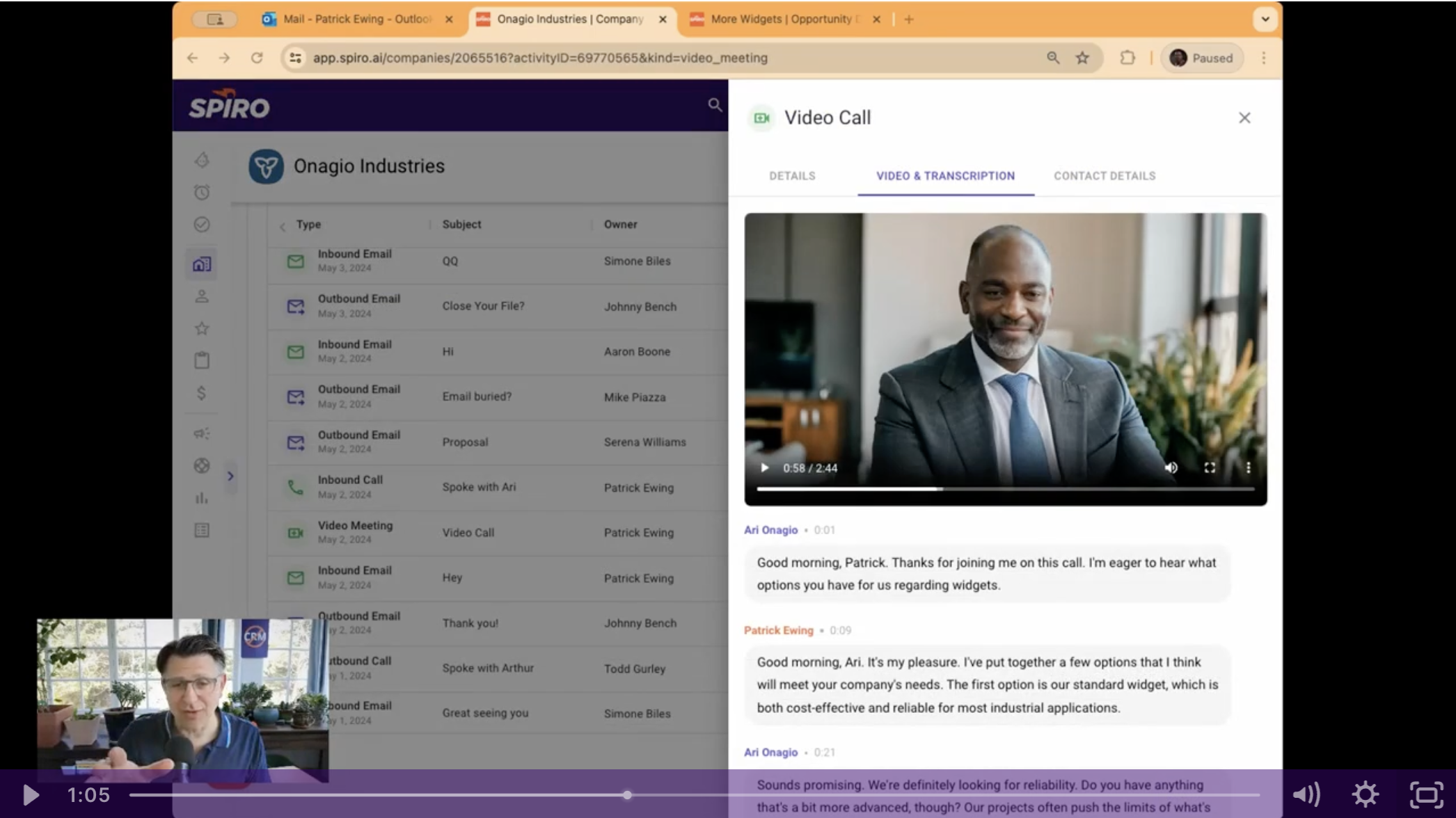Seek on the embedded video progress bar
Image resolution: width=1456 pixels, height=818 pixels.
(x=1006, y=489)
